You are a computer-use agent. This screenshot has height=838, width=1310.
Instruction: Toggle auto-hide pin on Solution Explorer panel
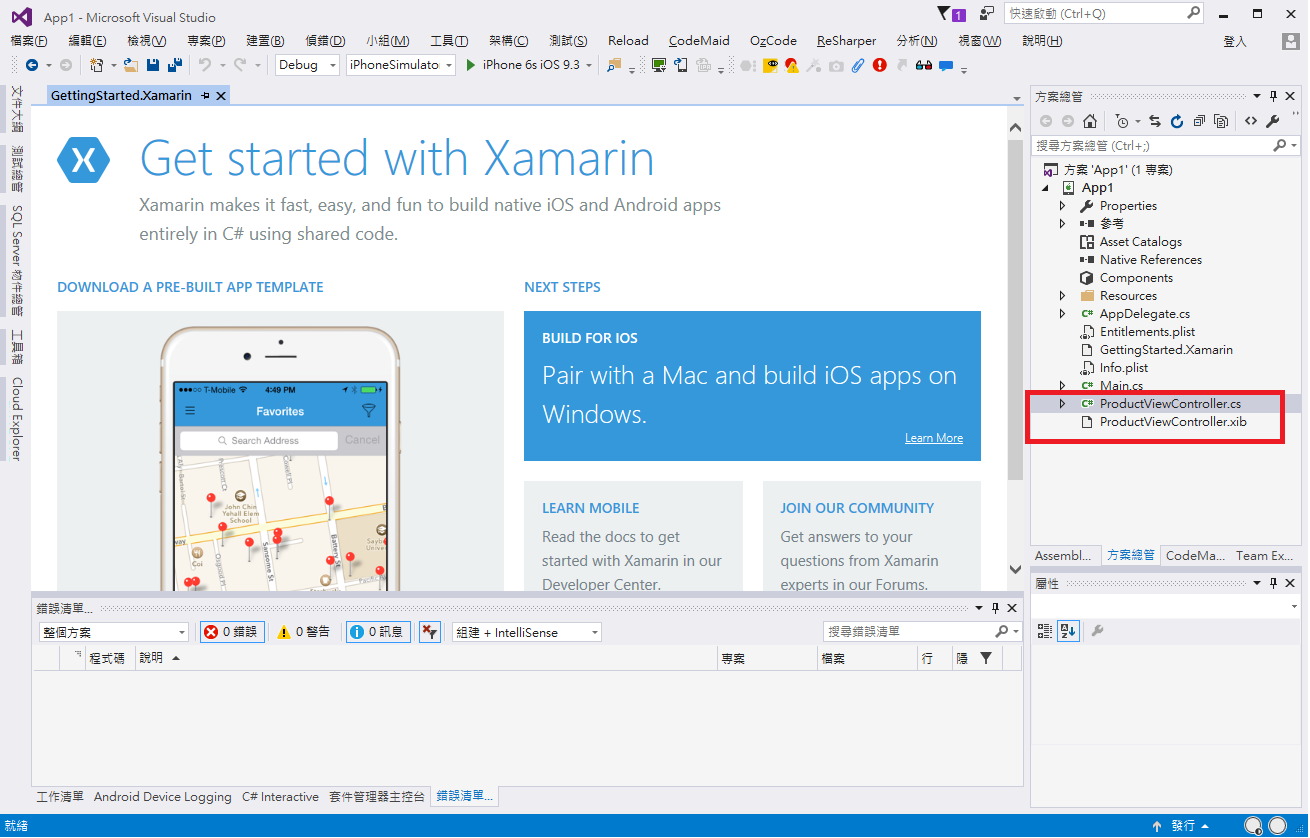tap(1273, 96)
